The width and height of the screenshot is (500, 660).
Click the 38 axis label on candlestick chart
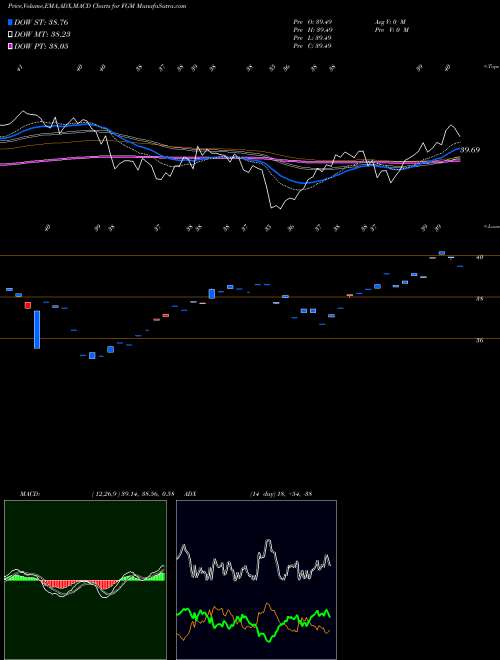pyautogui.click(x=479, y=298)
